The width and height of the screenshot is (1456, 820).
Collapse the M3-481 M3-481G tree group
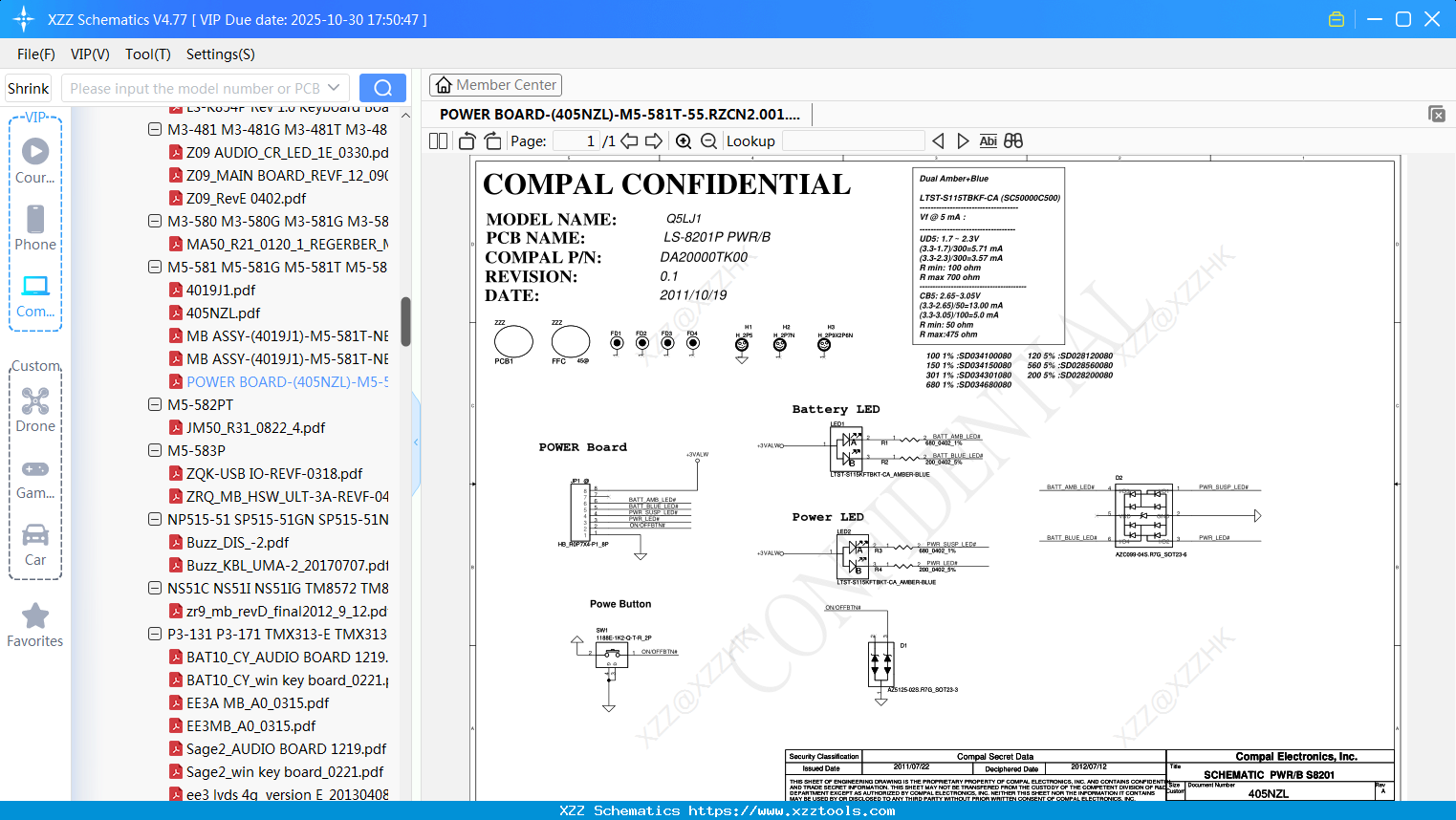click(x=155, y=129)
